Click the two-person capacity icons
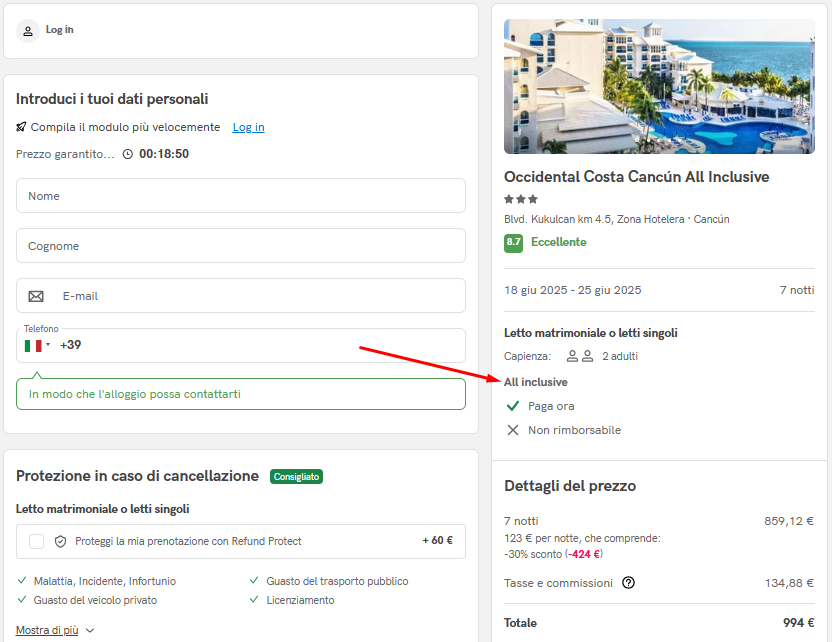 coord(579,356)
